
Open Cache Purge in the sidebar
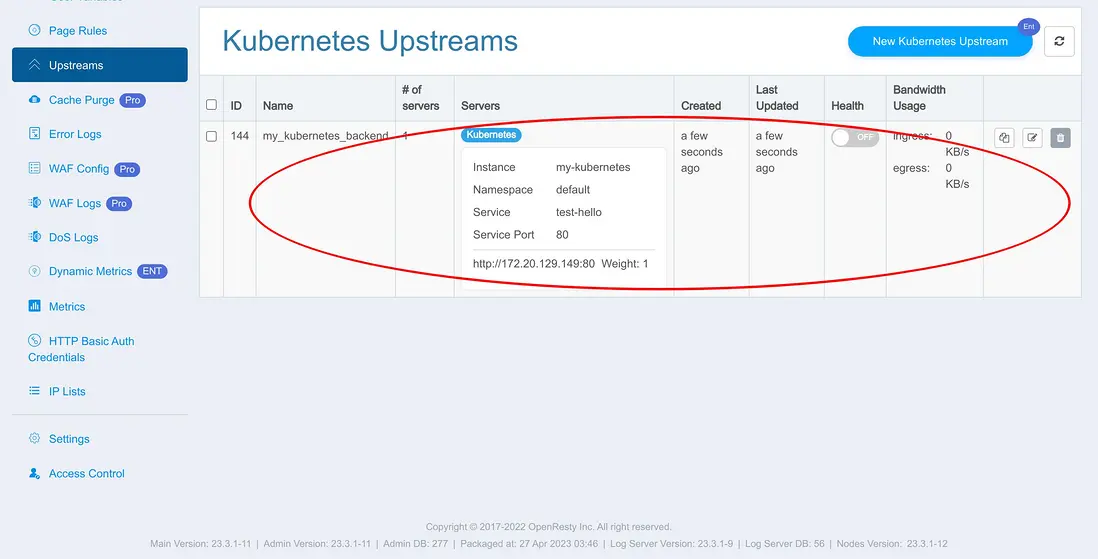pos(81,100)
